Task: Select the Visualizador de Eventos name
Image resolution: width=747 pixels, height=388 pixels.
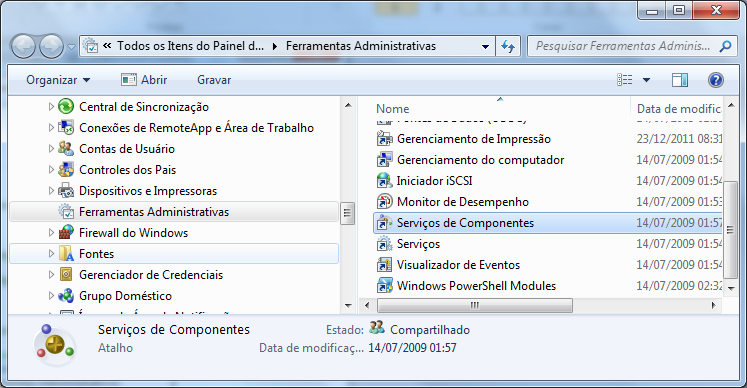Action: 458,265
